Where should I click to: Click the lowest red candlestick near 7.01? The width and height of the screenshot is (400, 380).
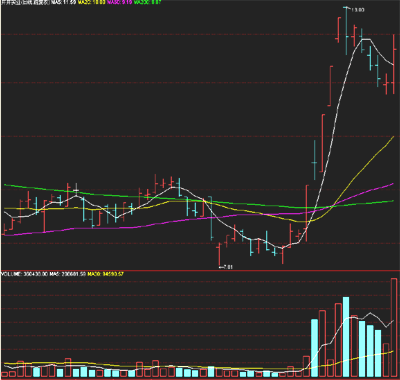pos(219,255)
